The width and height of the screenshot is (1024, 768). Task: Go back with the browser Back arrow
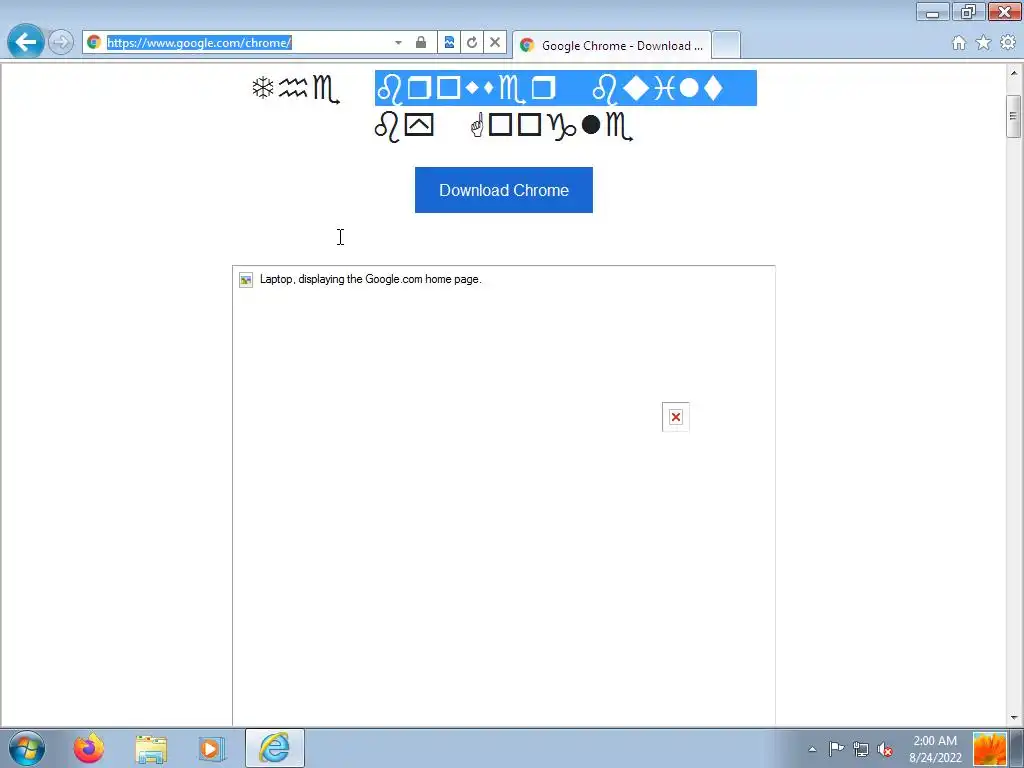(25, 42)
